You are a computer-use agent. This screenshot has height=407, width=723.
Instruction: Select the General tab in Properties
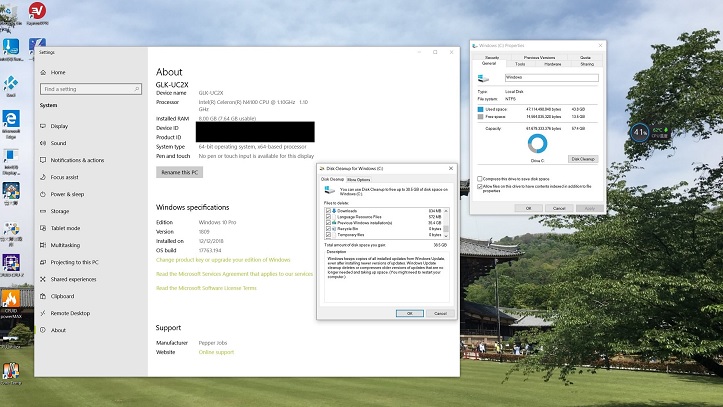[489, 64]
